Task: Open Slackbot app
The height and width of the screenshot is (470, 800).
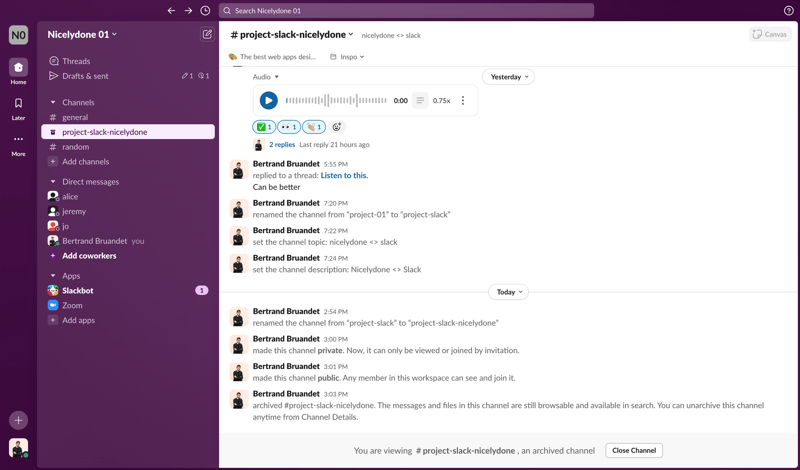Action: (x=128, y=291)
